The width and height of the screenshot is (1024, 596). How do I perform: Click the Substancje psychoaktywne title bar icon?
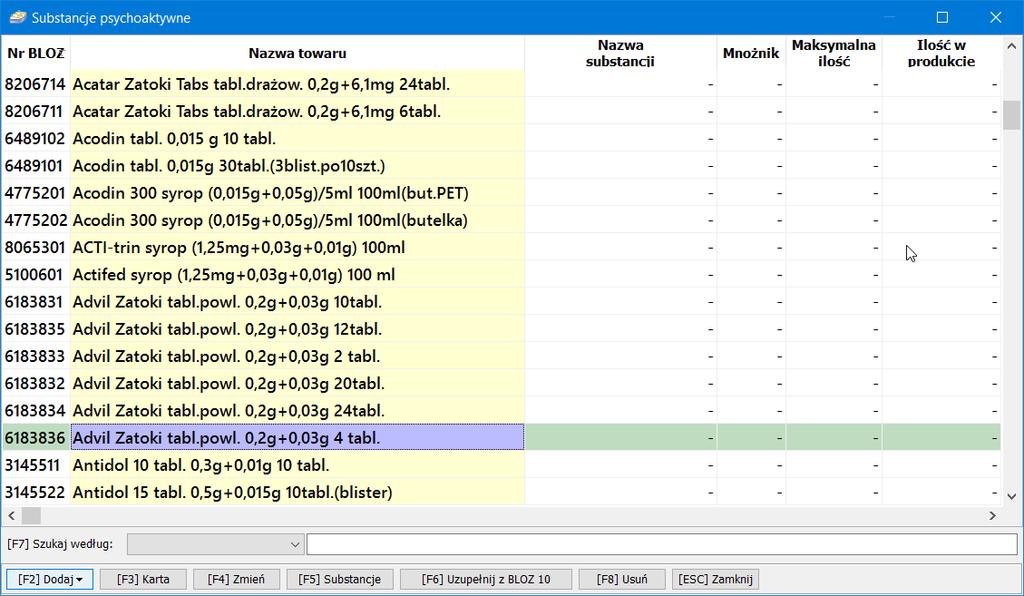[17, 18]
